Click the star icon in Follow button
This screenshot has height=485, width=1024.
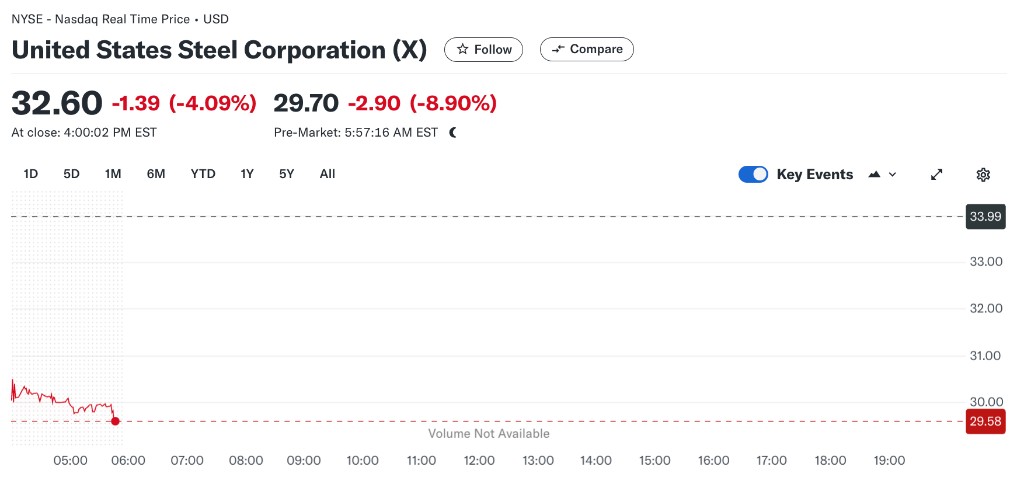pos(462,50)
